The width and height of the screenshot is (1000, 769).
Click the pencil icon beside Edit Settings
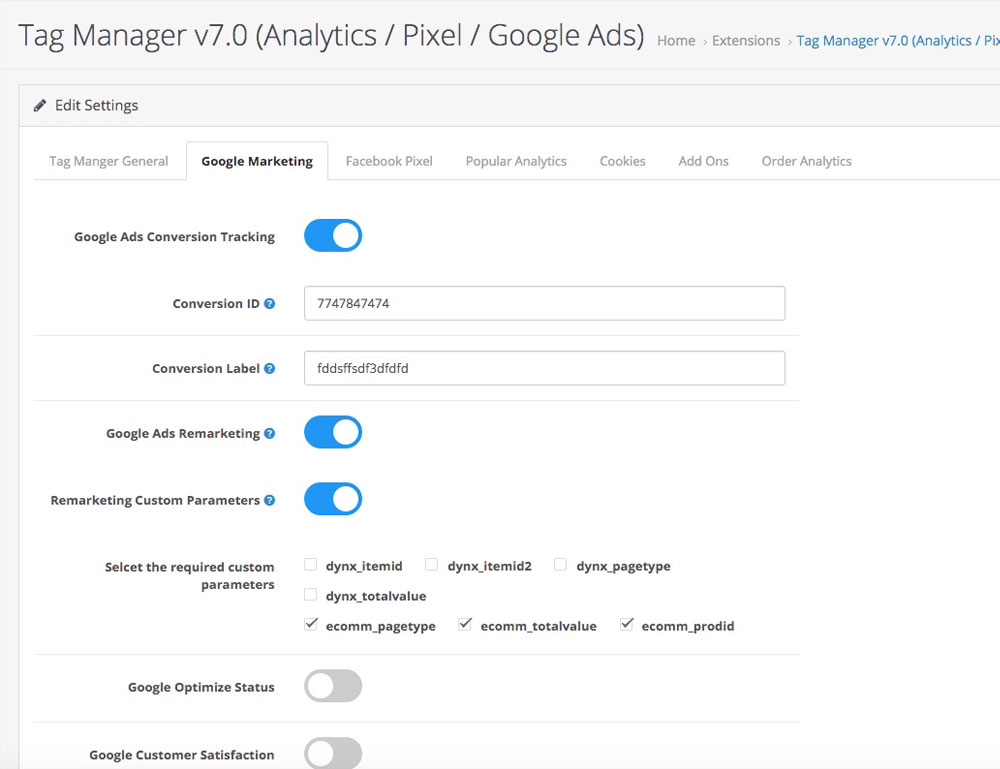(x=40, y=105)
